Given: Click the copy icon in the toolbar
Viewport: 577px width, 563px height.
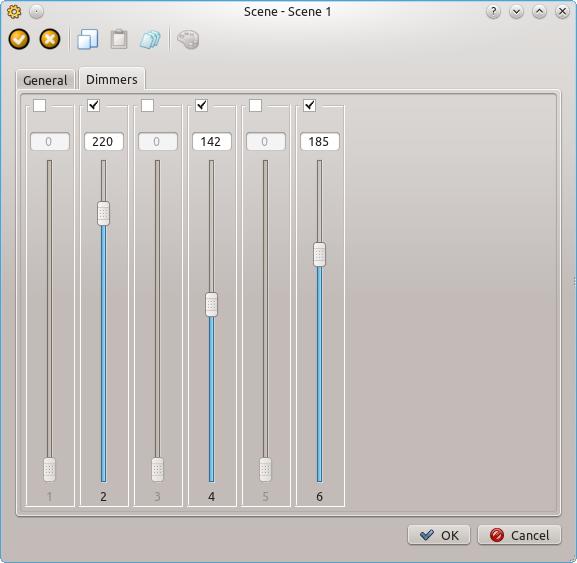Looking at the screenshot, I should [88, 39].
